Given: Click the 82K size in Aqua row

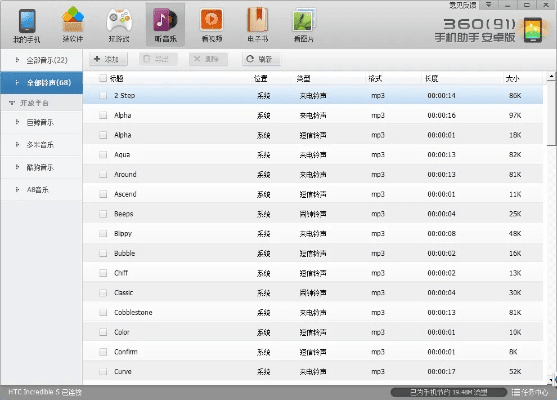Looking at the screenshot, I should (515, 155).
